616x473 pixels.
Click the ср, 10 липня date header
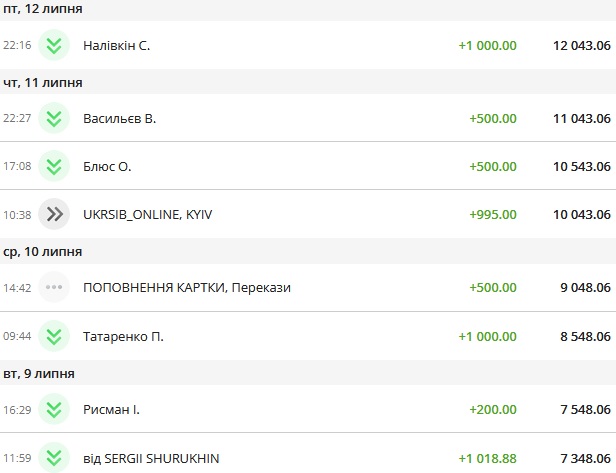click(x=42, y=251)
